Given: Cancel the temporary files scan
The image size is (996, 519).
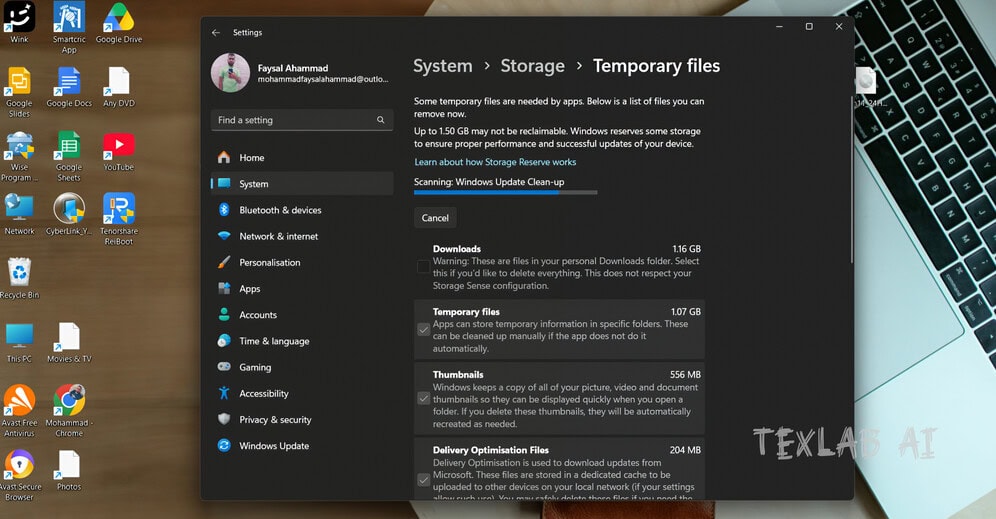Looking at the screenshot, I should pos(435,218).
